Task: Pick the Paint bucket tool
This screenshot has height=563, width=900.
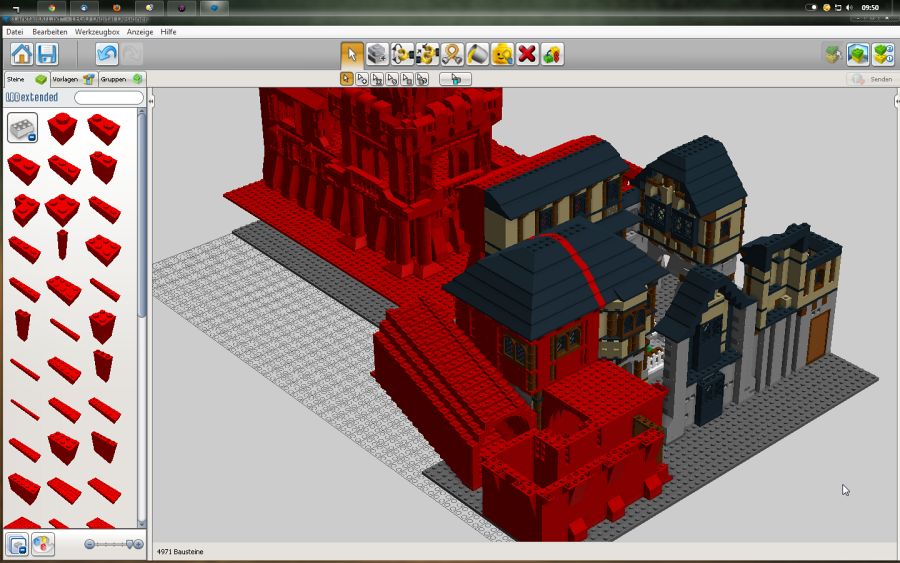Action: click(x=477, y=54)
